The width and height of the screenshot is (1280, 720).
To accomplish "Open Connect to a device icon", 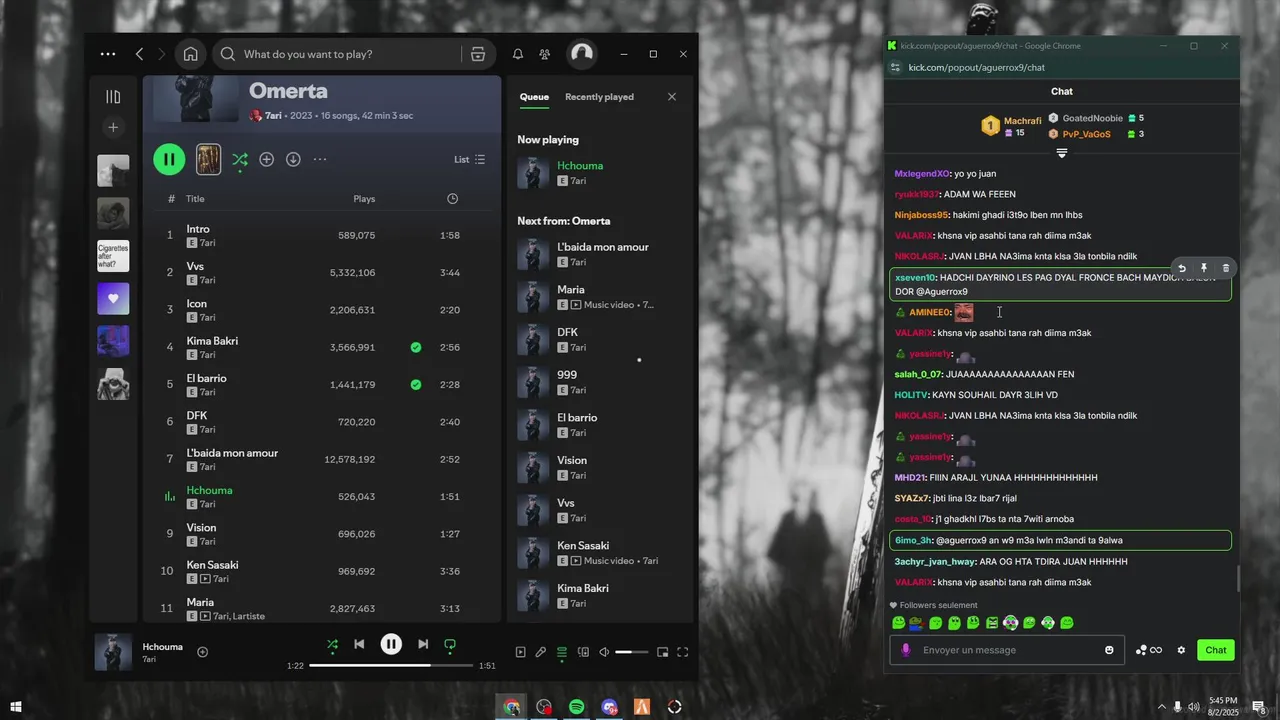I will [583, 652].
